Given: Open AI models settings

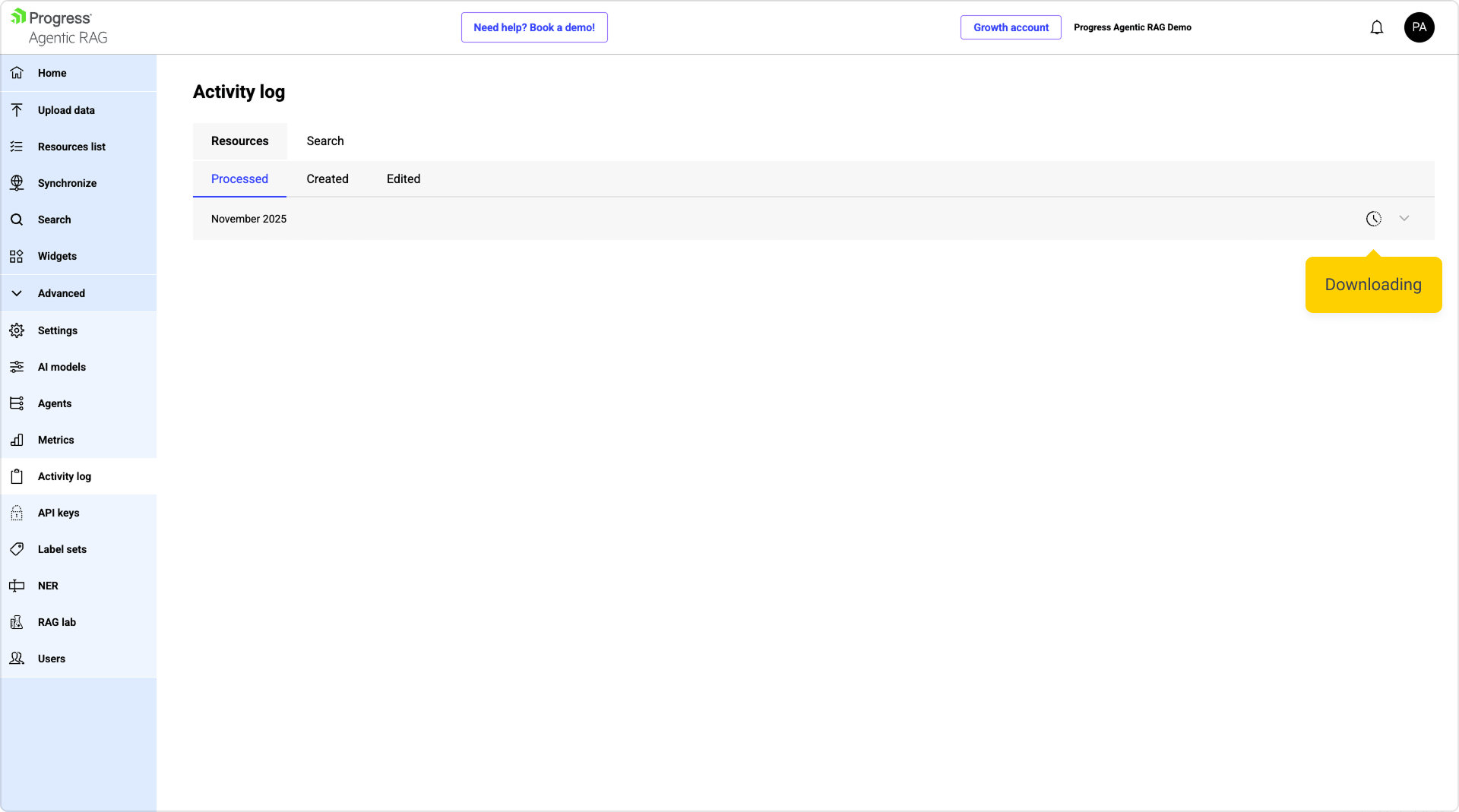Looking at the screenshot, I should (62, 367).
